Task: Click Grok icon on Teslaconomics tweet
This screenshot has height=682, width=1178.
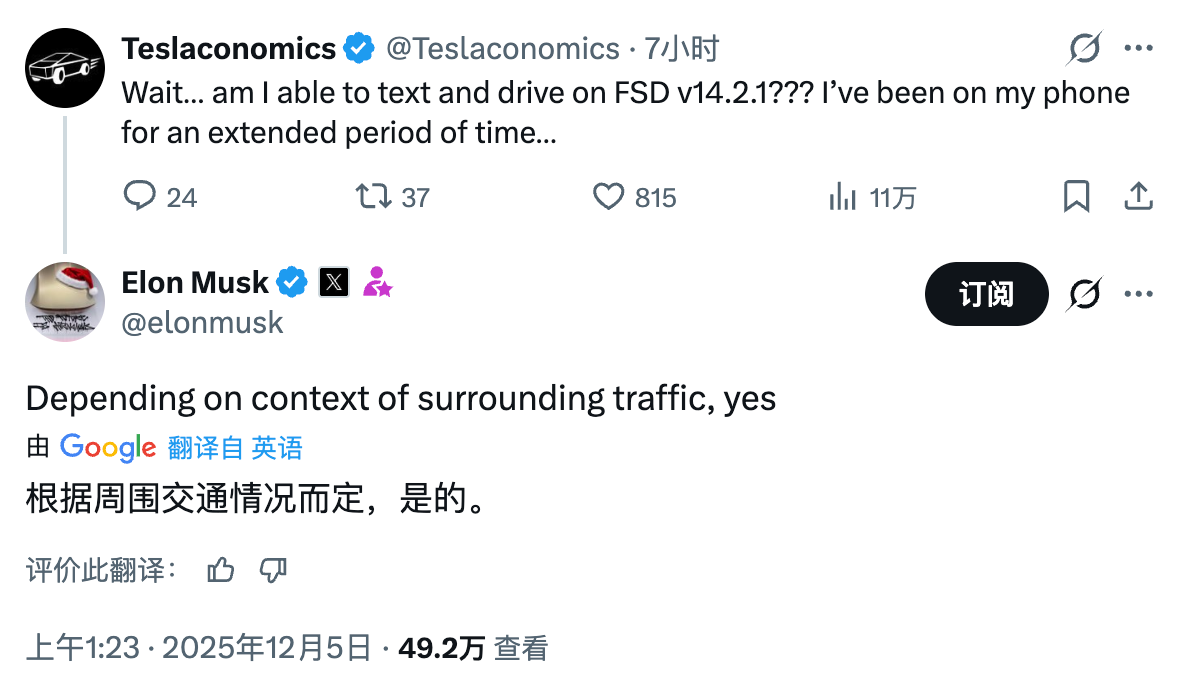Action: tap(1085, 47)
